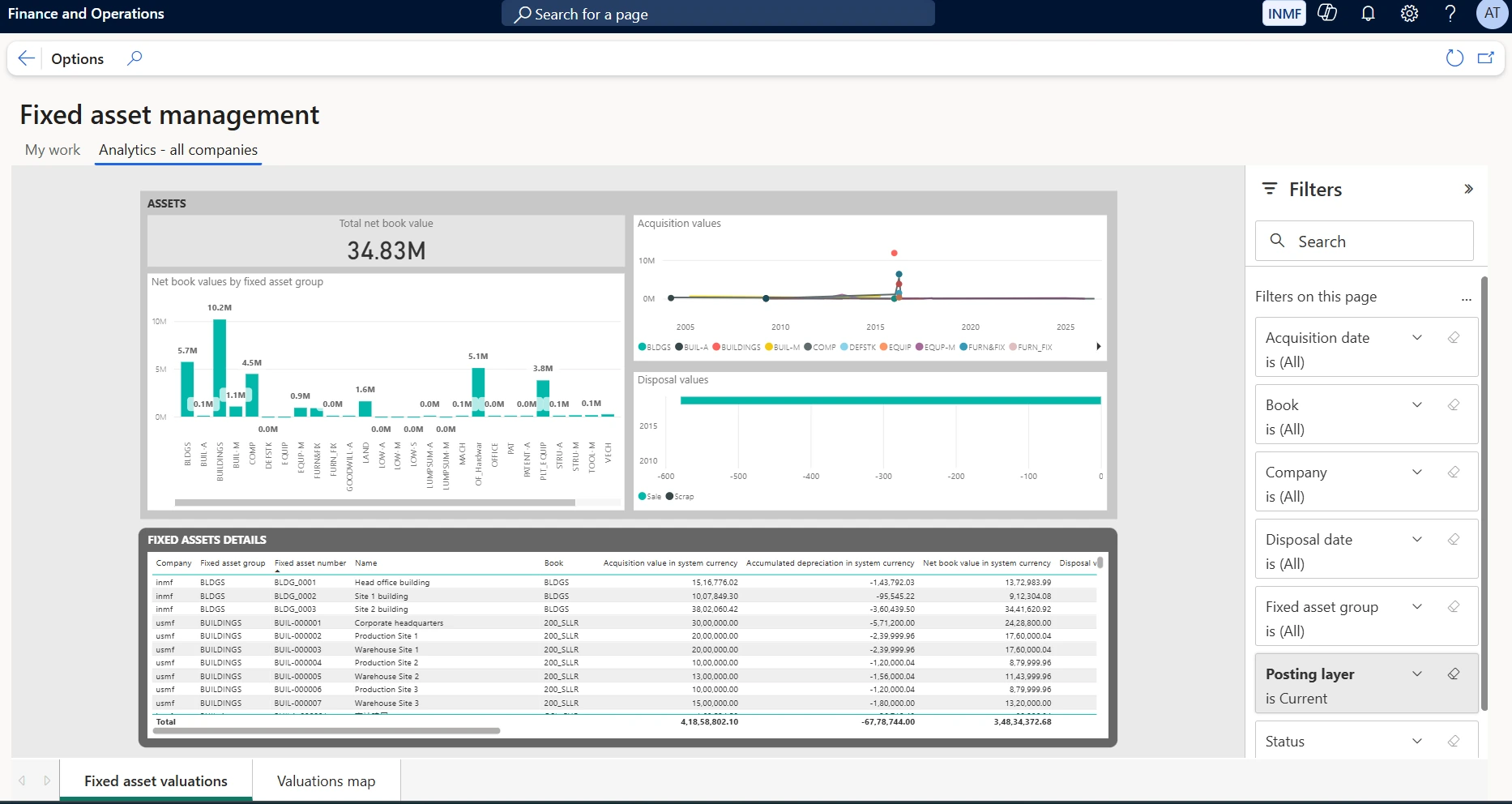Open Filters on this page ellipsis menu
Screen dimensions: 1512x804
(1466, 299)
